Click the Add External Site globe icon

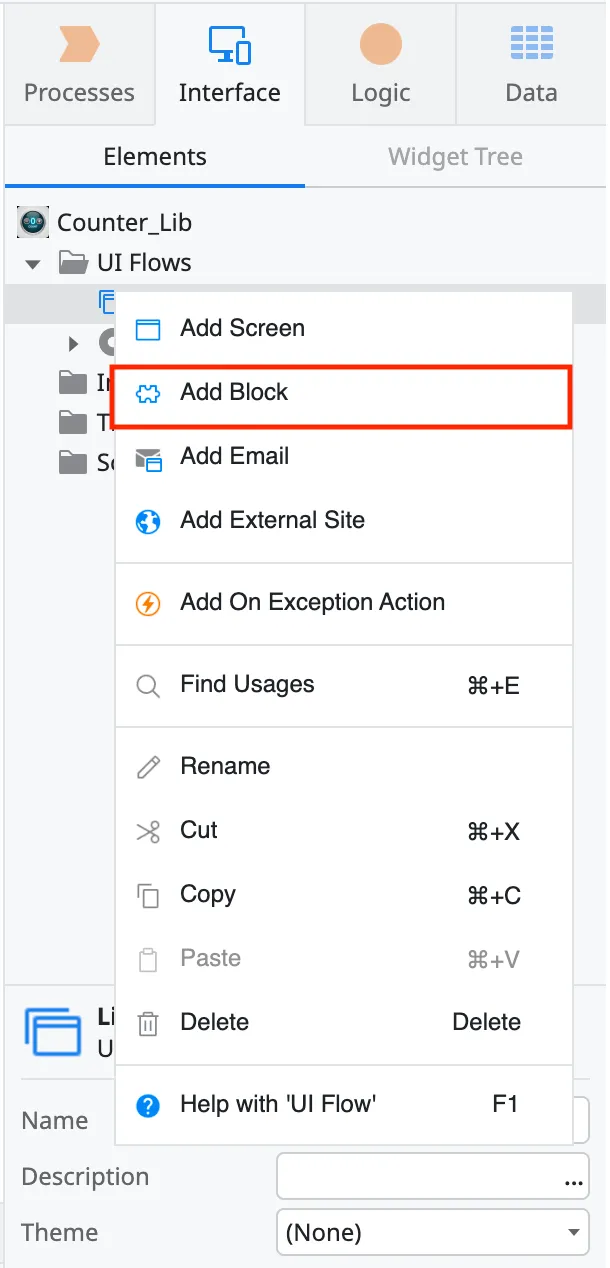pyautogui.click(x=150, y=520)
